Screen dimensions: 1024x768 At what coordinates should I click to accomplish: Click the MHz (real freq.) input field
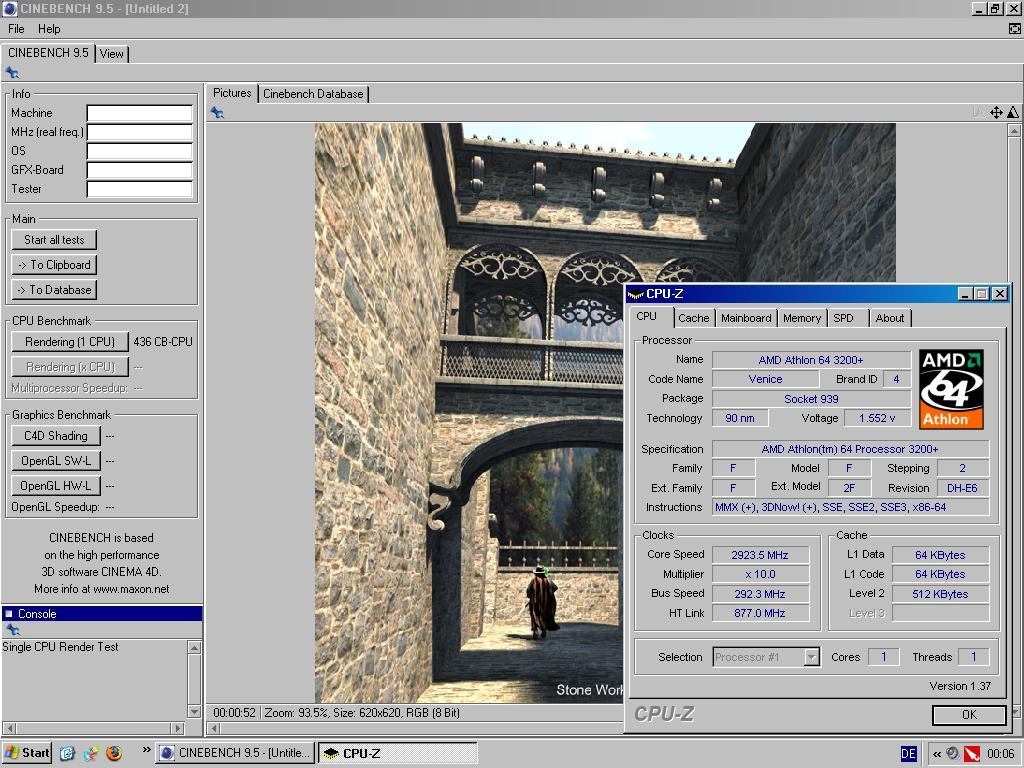pyautogui.click(x=140, y=133)
